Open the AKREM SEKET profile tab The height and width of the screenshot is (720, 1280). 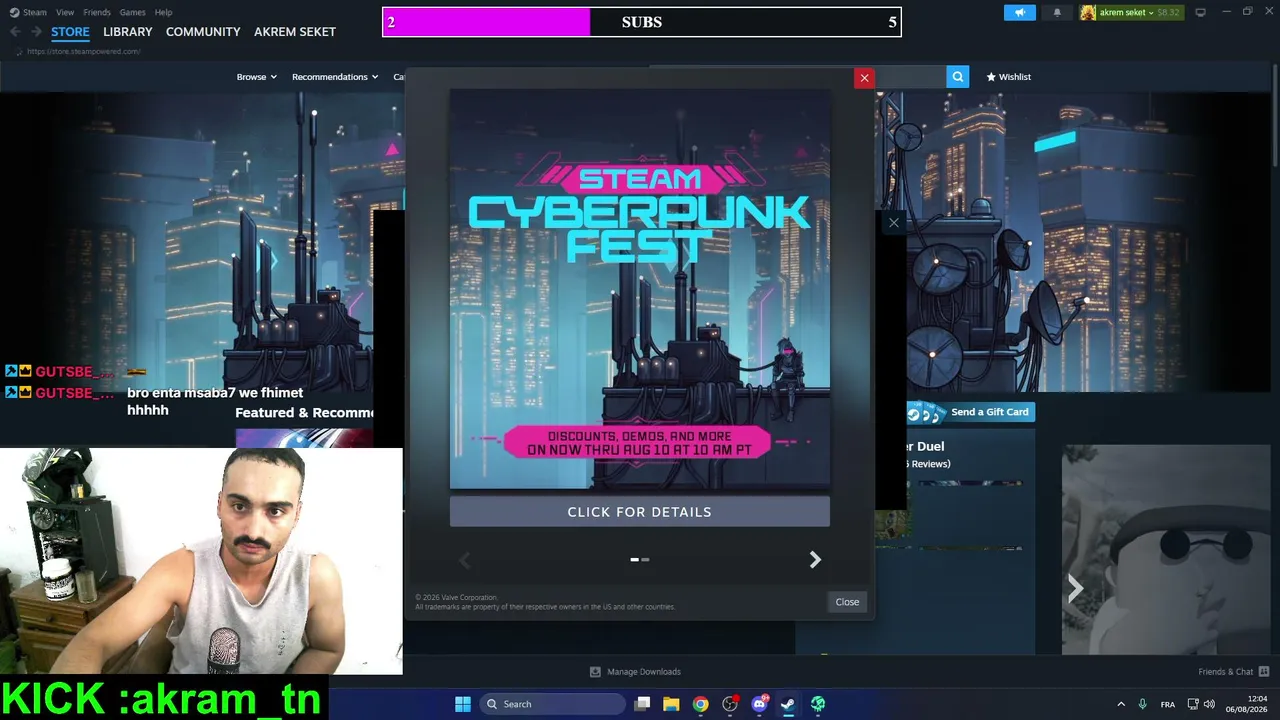295,32
